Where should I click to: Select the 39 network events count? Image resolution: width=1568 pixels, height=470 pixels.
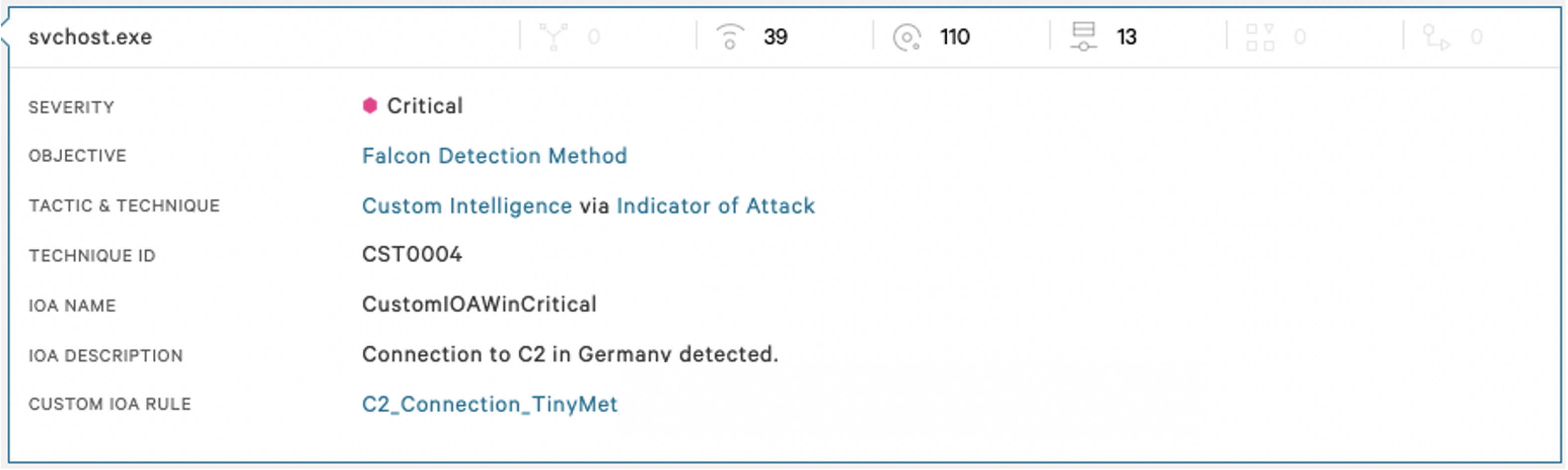coord(776,37)
